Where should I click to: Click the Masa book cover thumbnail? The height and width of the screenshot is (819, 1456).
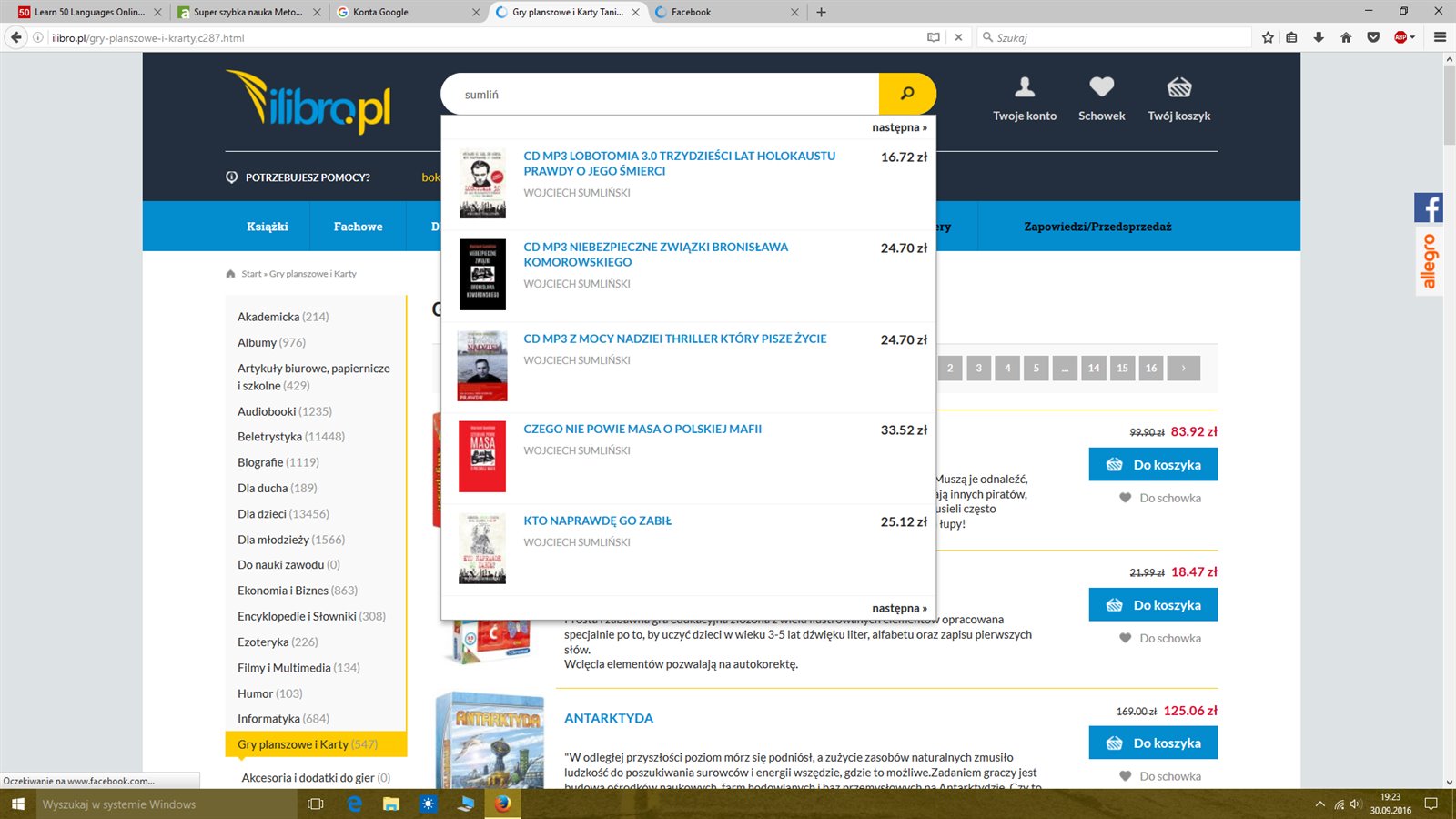coord(482,457)
